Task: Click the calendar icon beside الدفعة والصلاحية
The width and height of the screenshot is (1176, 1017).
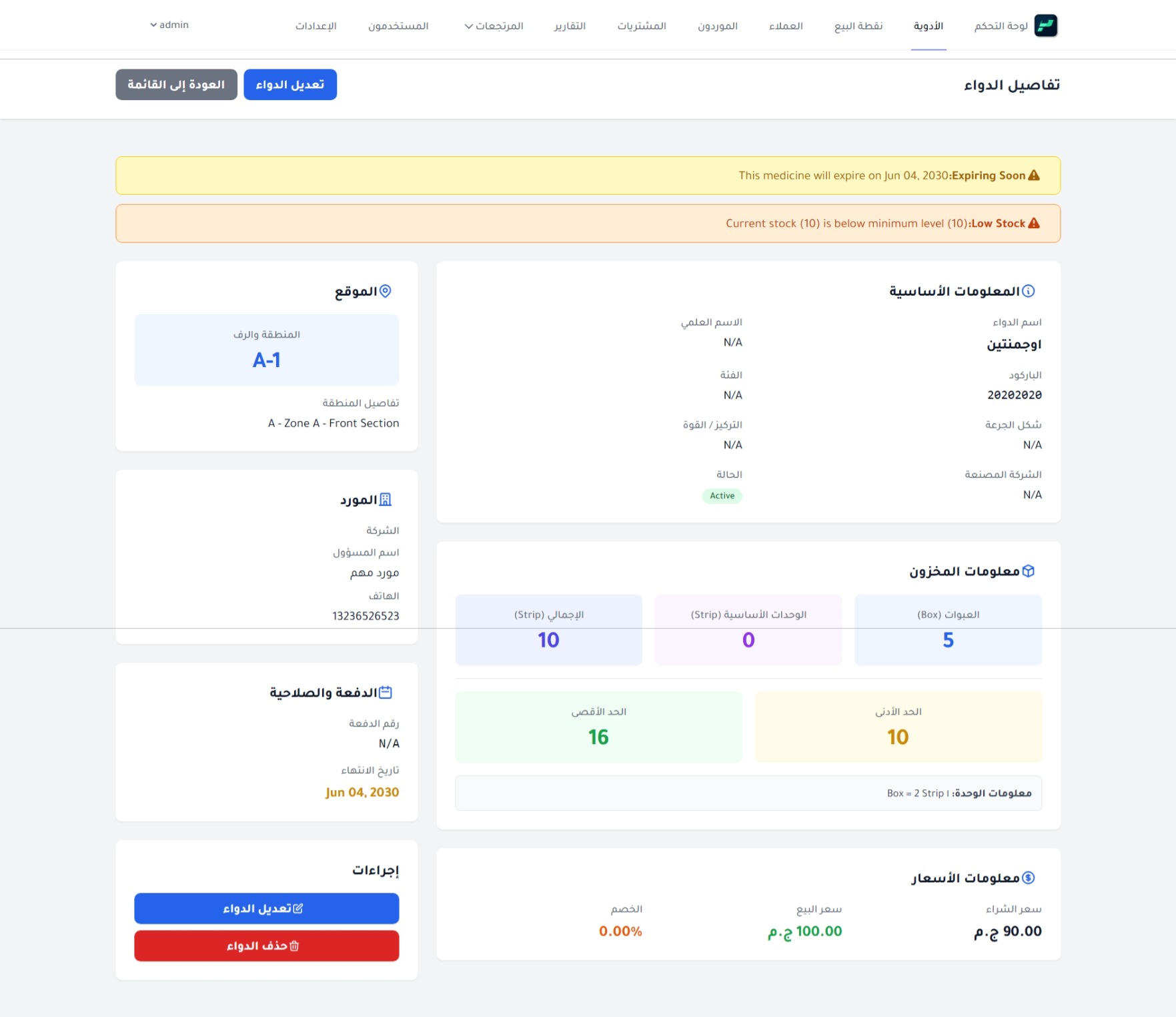Action: click(x=385, y=693)
